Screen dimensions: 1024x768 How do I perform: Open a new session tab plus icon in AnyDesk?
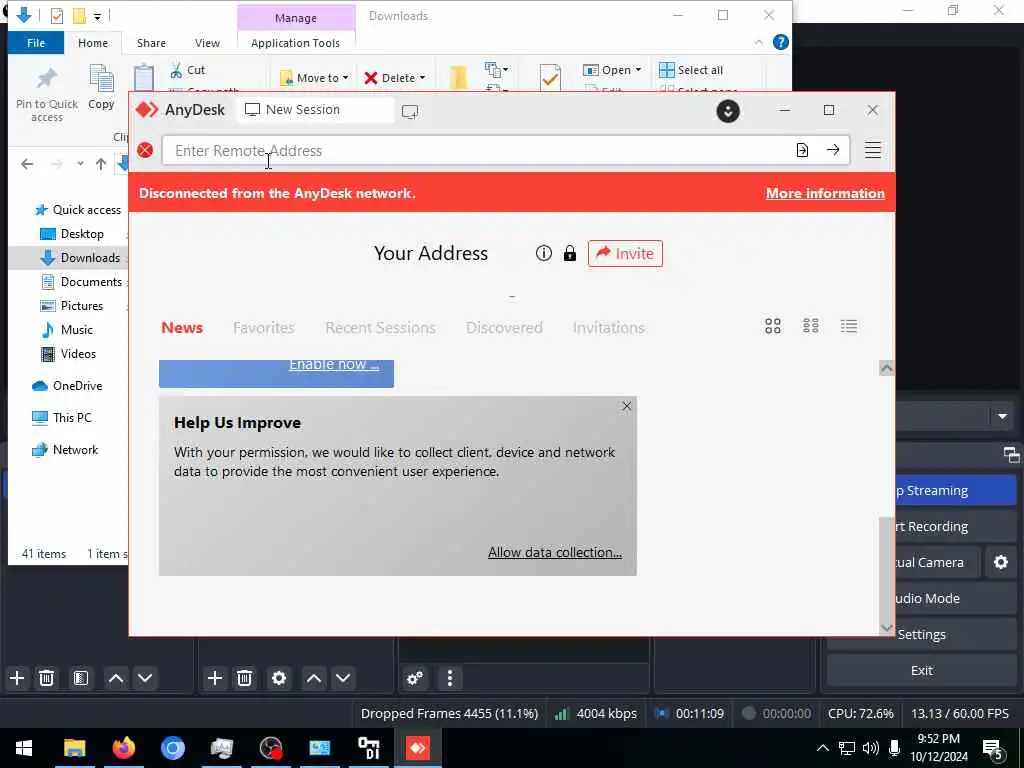[410, 112]
